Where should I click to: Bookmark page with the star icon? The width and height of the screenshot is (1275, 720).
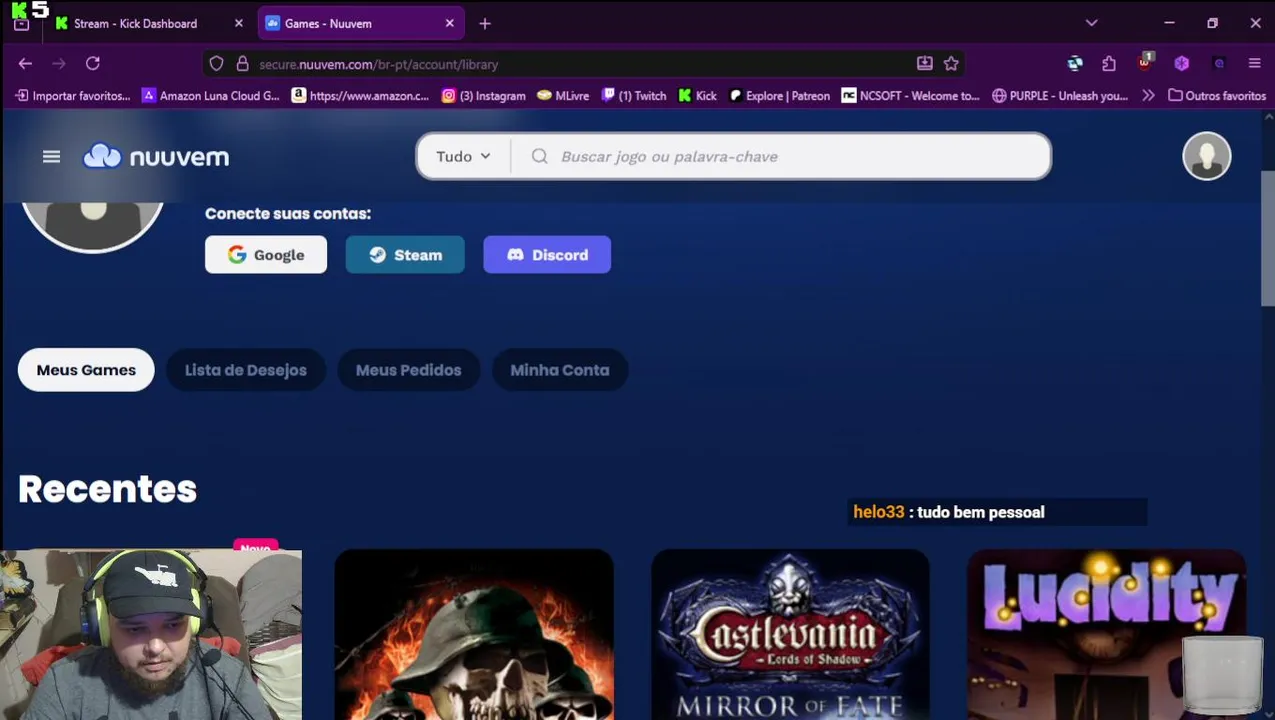click(x=951, y=64)
